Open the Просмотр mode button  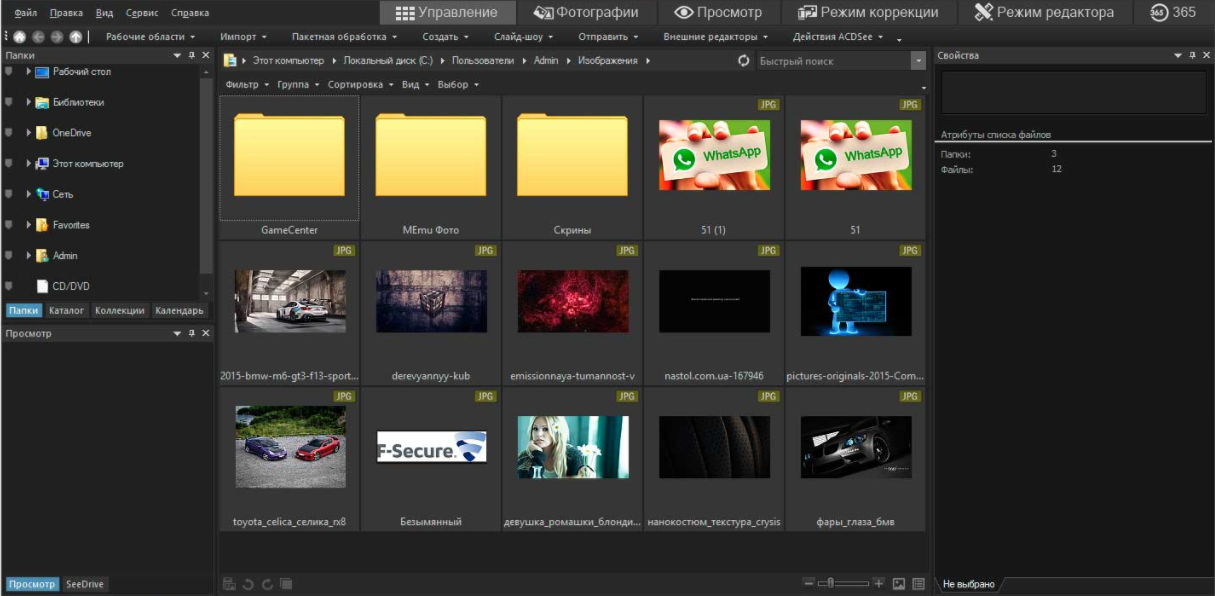[718, 13]
